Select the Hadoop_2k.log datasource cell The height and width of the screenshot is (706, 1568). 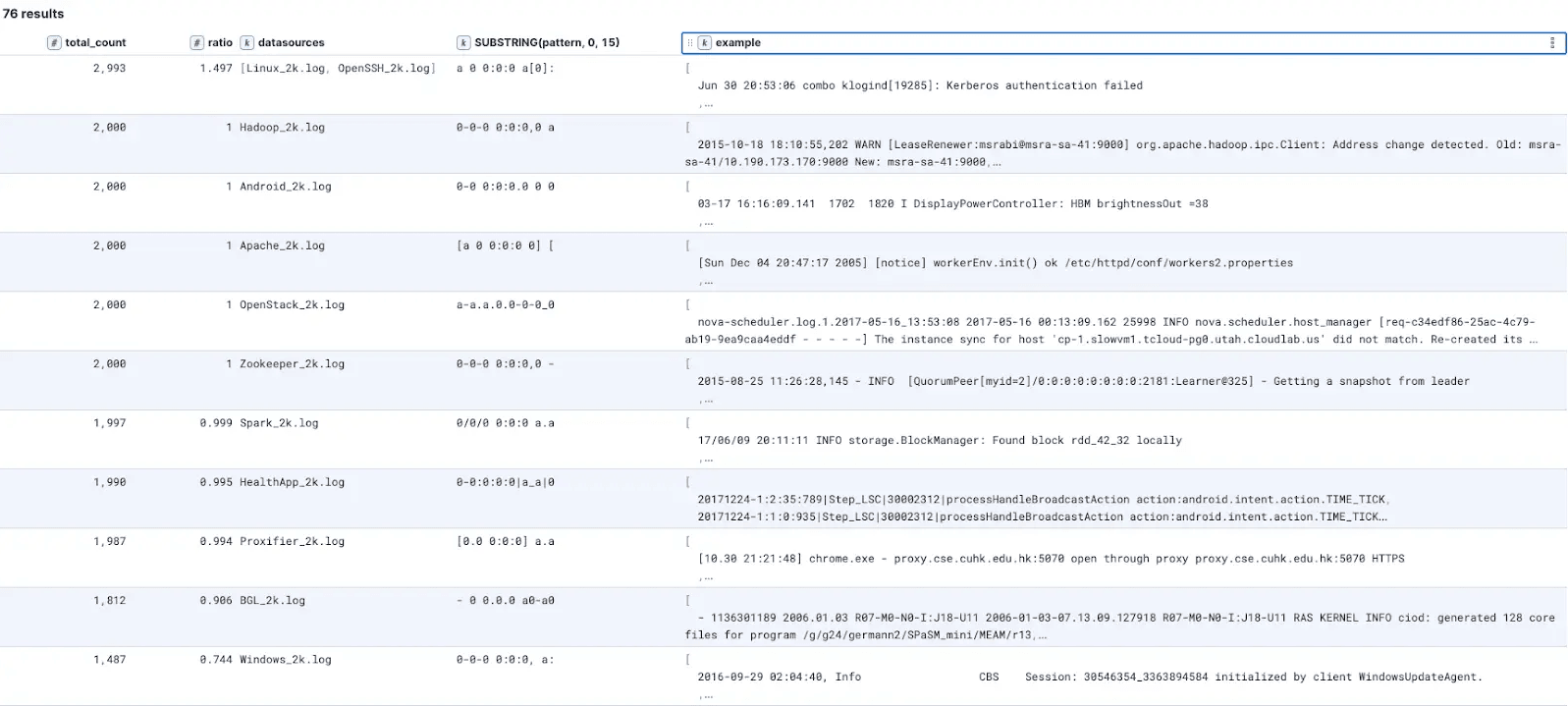coord(282,128)
